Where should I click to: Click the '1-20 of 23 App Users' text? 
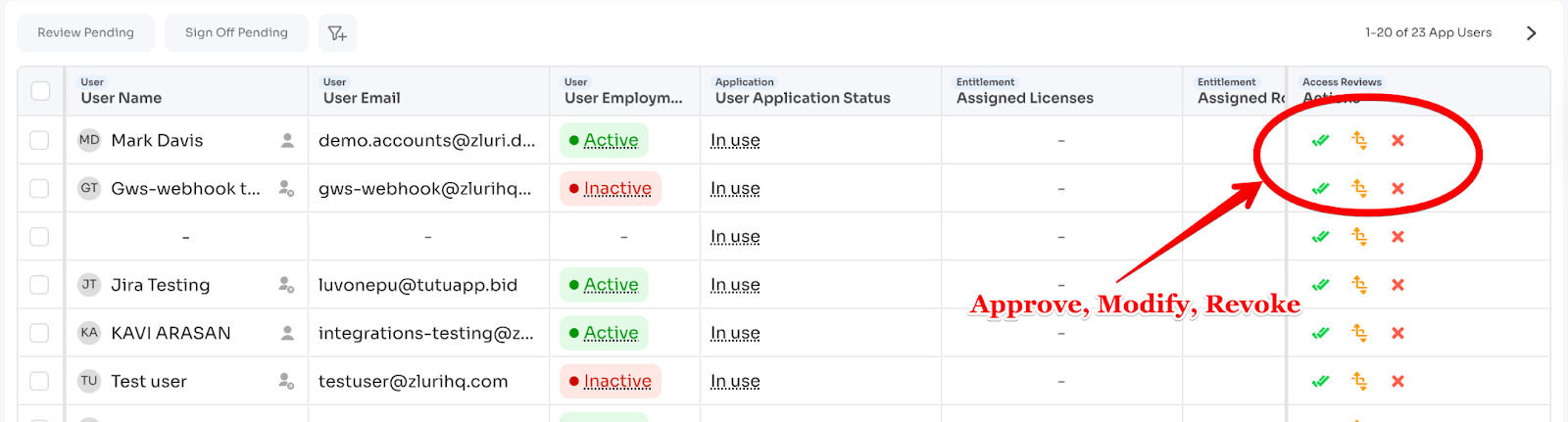point(1428,32)
